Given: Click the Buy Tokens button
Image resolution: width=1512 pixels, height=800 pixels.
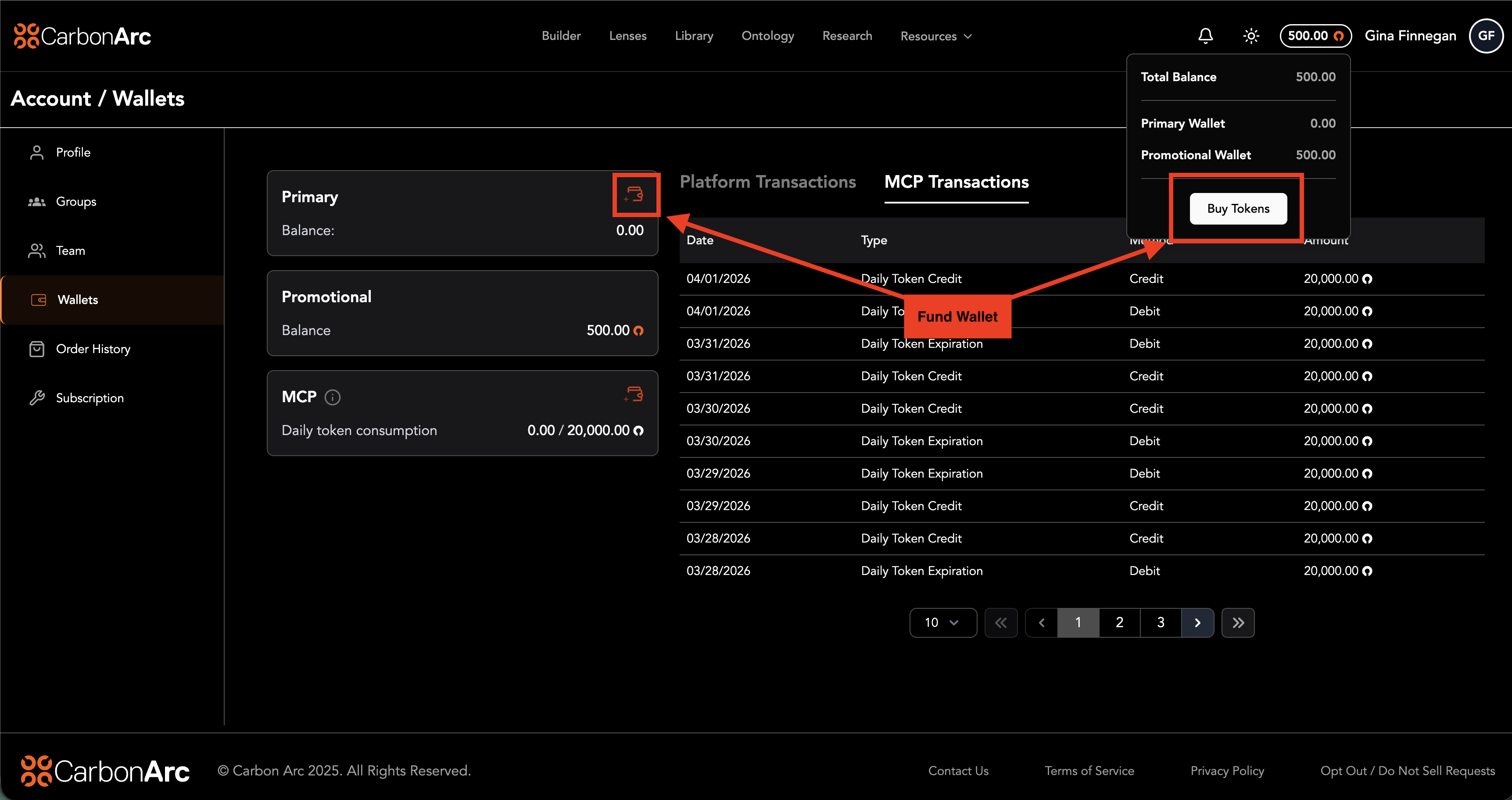Looking at the screenshot, I should pyautogui.click(x=1238, y=208).
